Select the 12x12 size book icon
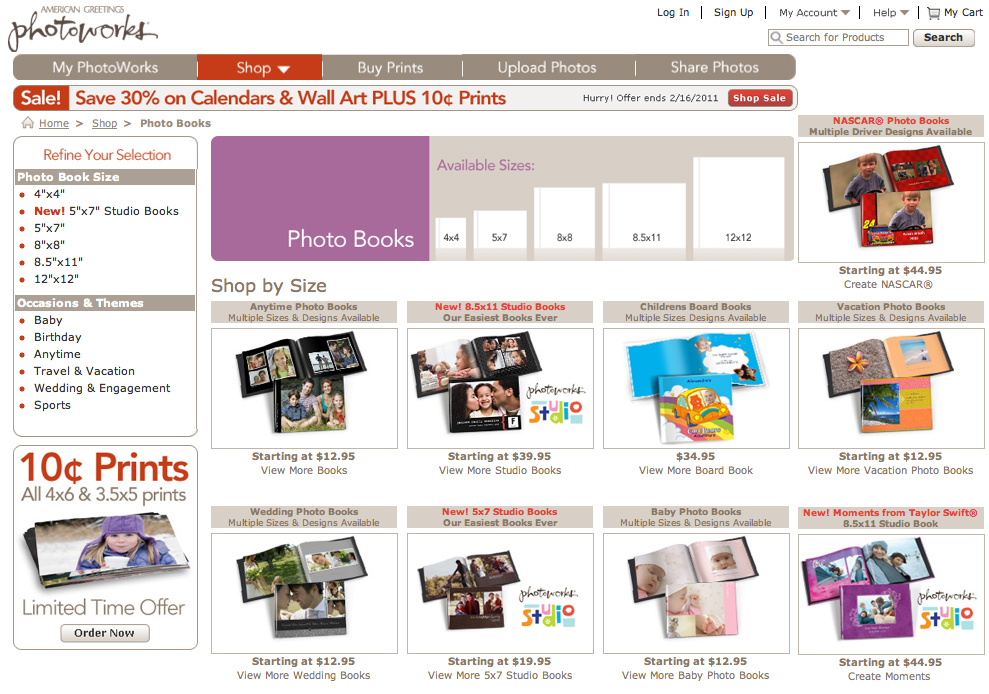This screenshot has width=989, height=694. pos(739,209)
